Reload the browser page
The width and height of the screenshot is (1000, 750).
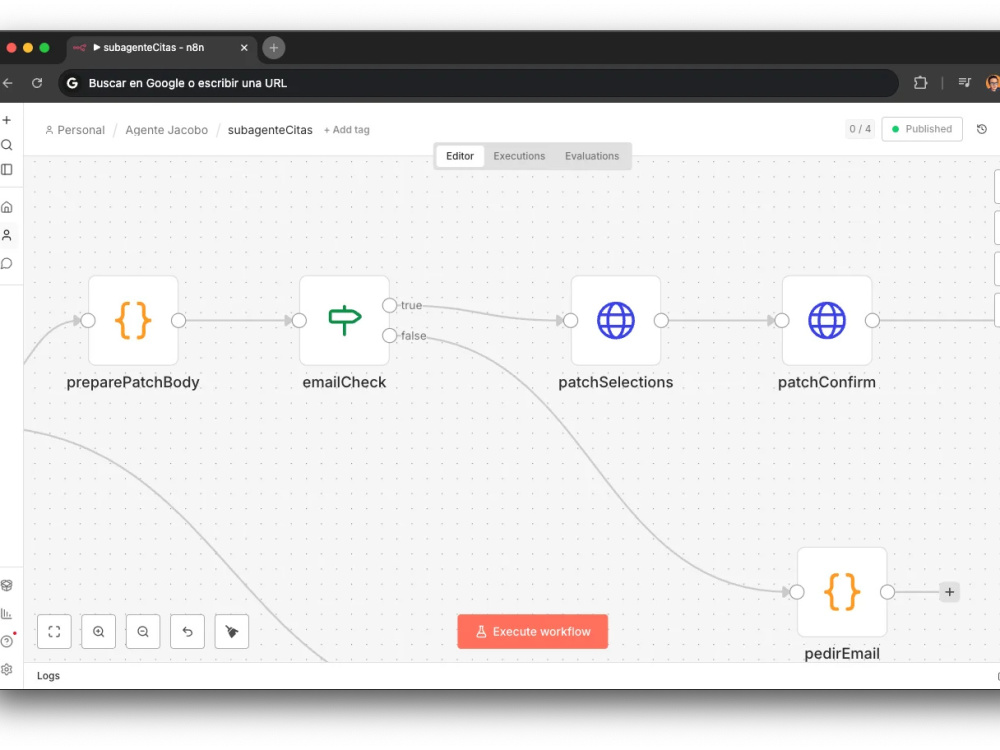click(37, 83)
